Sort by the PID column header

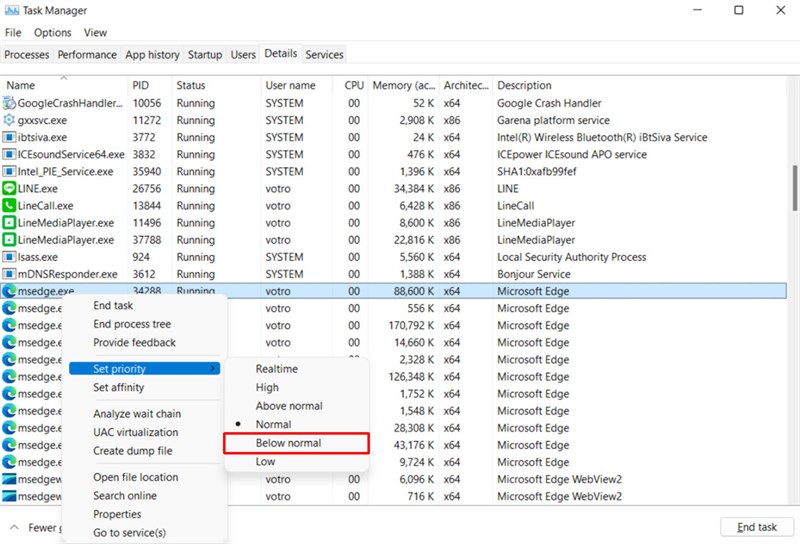tap(149, 85)
